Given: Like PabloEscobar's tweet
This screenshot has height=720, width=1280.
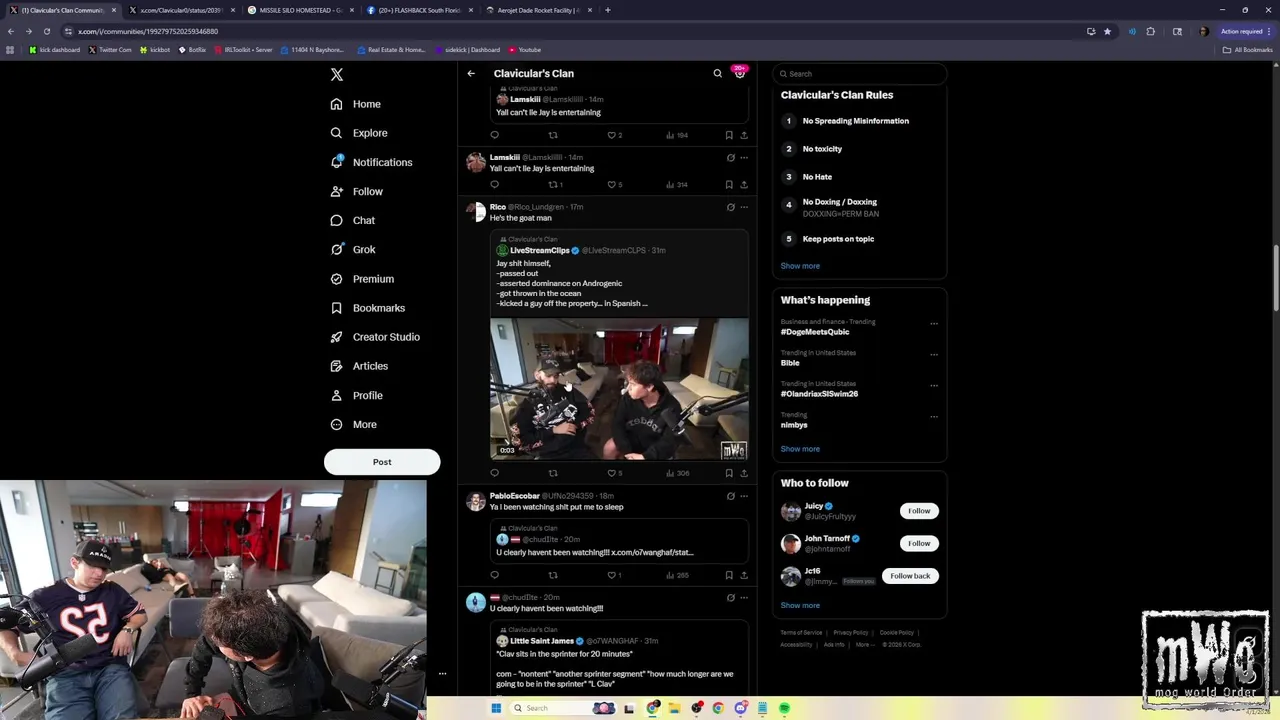Looking at the screenshot, I should coord(615,575).
